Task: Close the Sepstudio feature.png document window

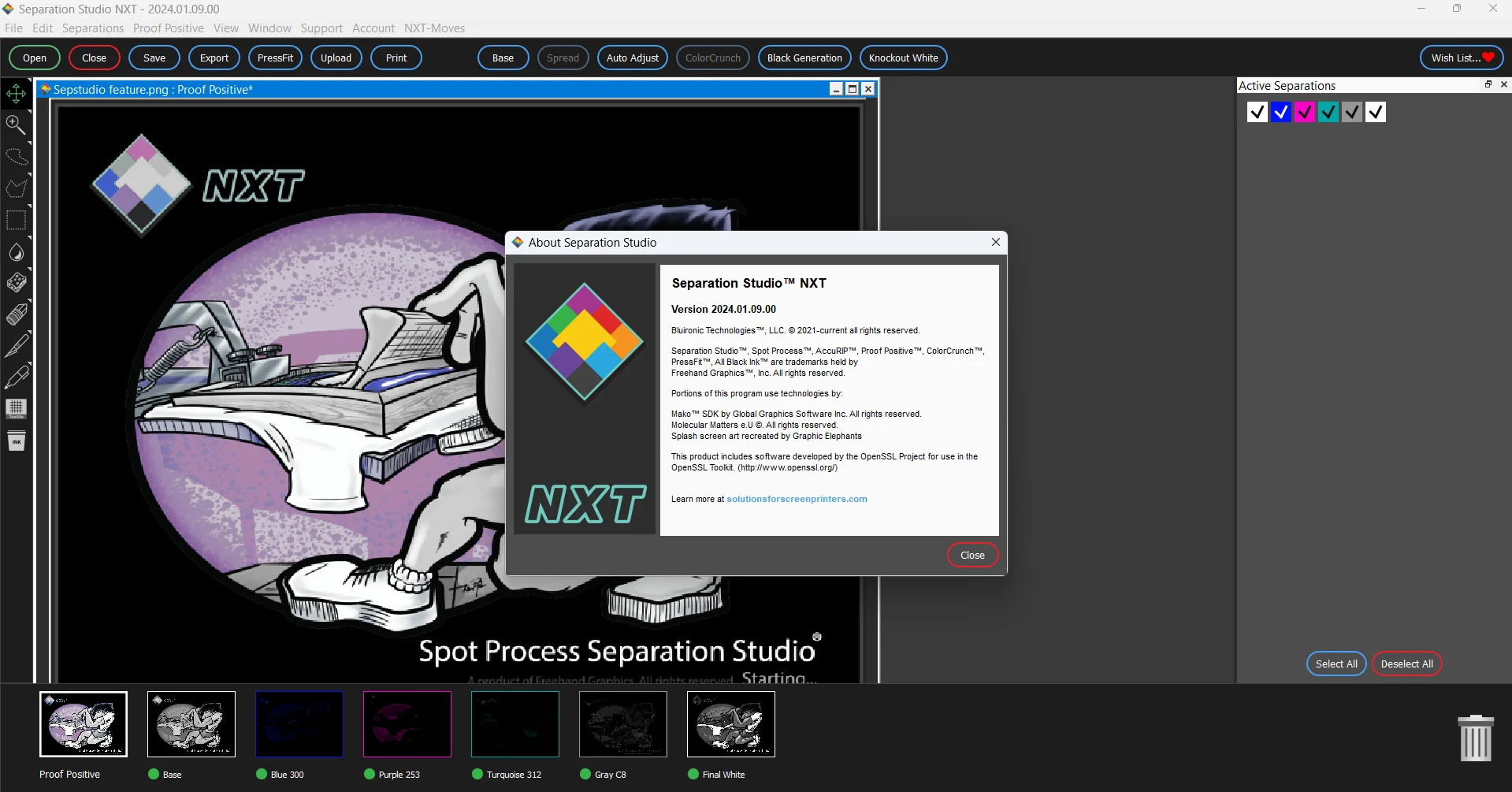Action: click(867, 89)
